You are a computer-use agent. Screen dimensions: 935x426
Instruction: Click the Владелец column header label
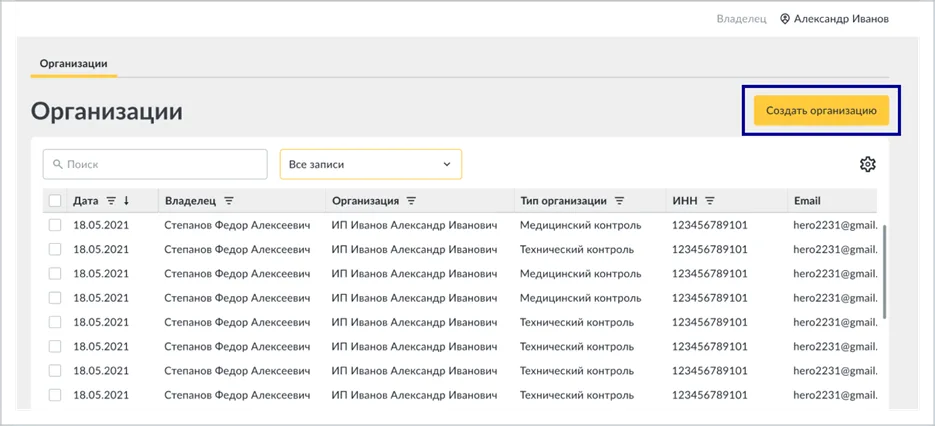190,201
